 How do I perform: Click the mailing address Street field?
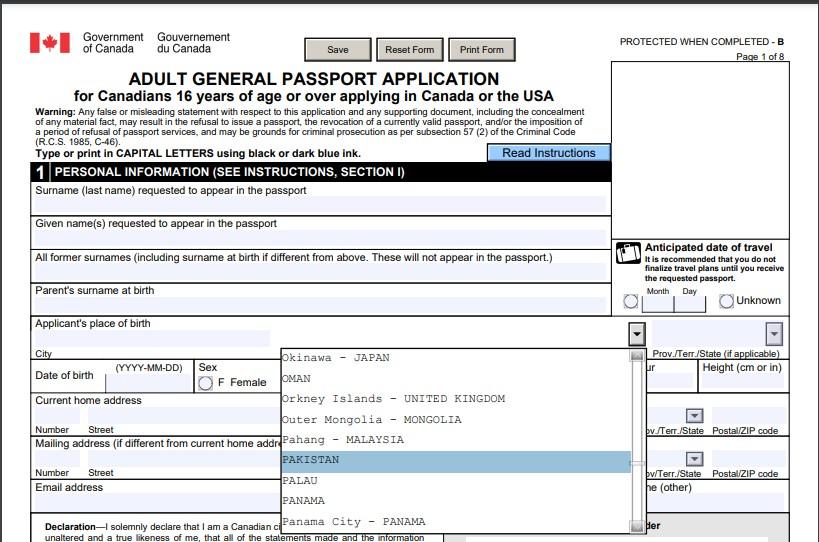pos(184,459)
